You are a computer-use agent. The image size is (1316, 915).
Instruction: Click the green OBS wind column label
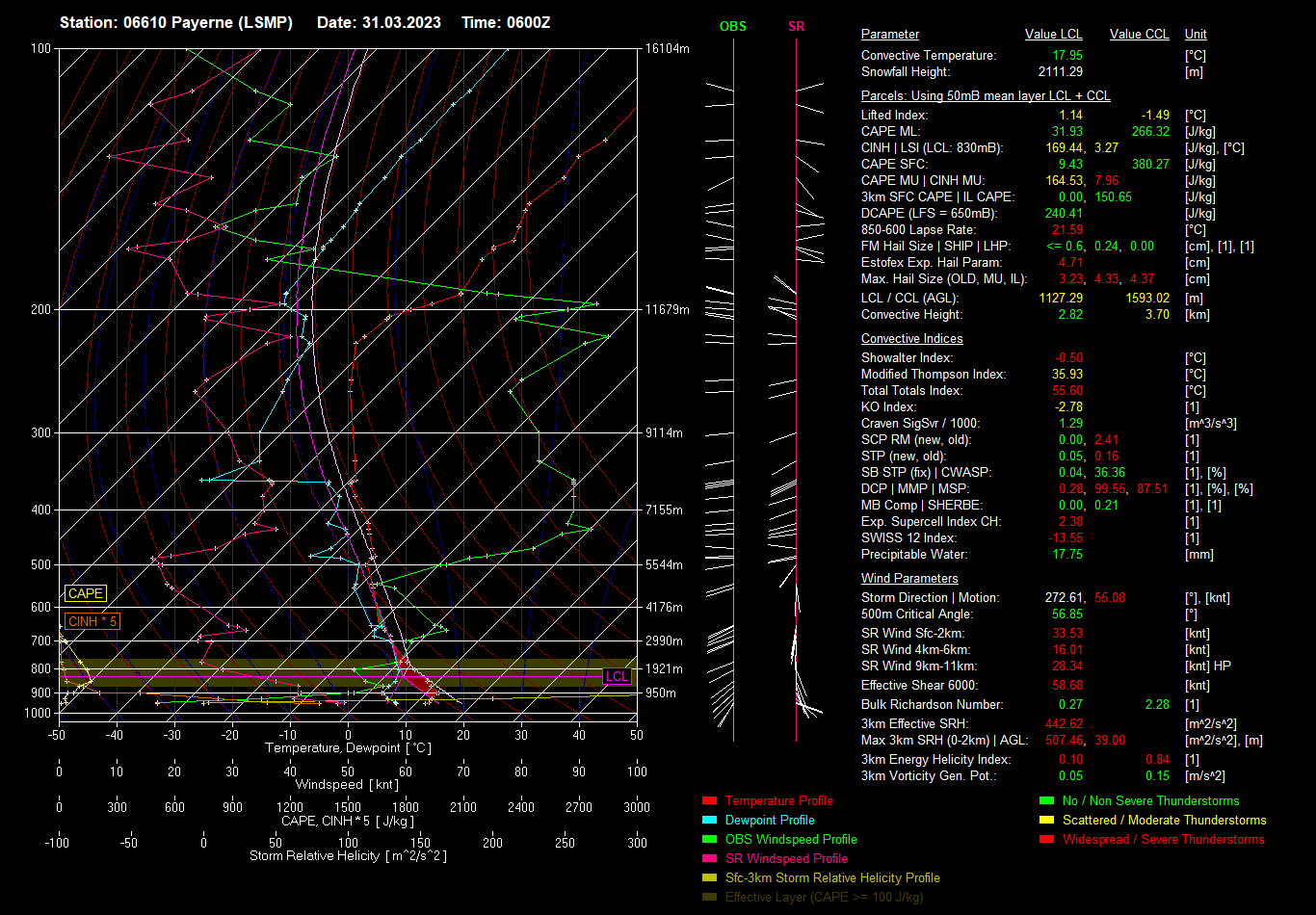click(733, 27)
